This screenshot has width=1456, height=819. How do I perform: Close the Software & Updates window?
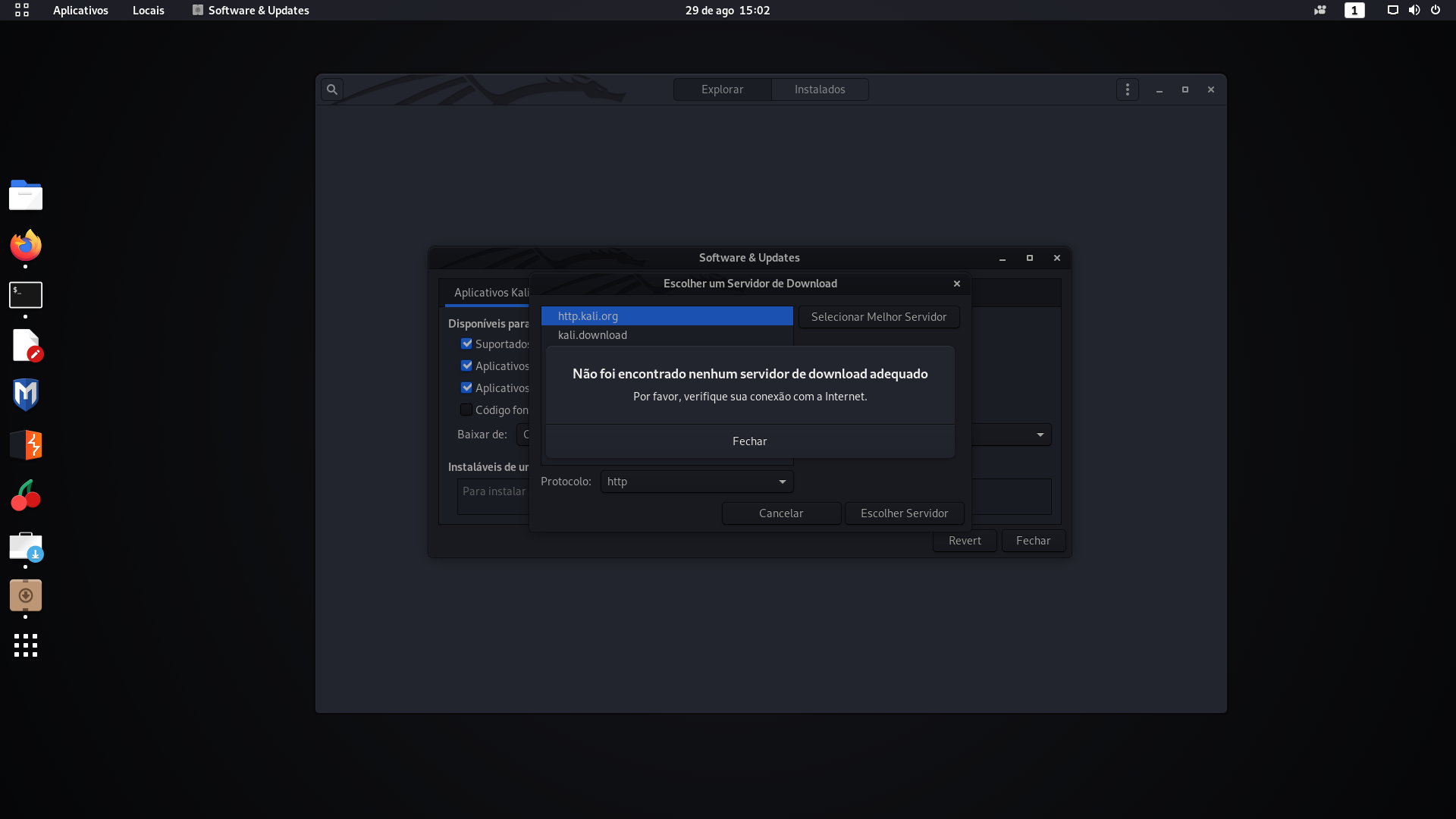click(1057, 258)
